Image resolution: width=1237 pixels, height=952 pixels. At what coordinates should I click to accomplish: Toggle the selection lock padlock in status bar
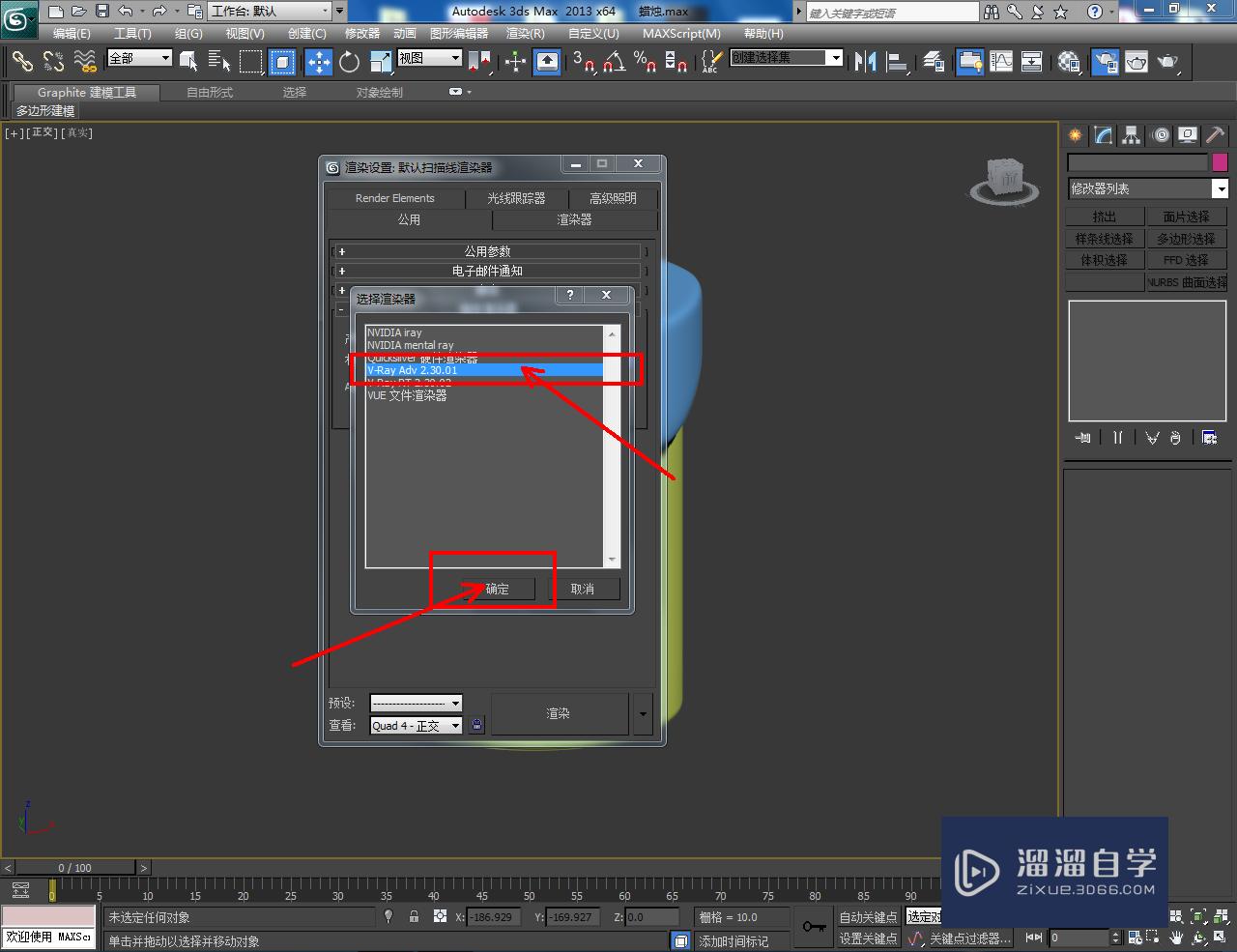pos(414,916)
